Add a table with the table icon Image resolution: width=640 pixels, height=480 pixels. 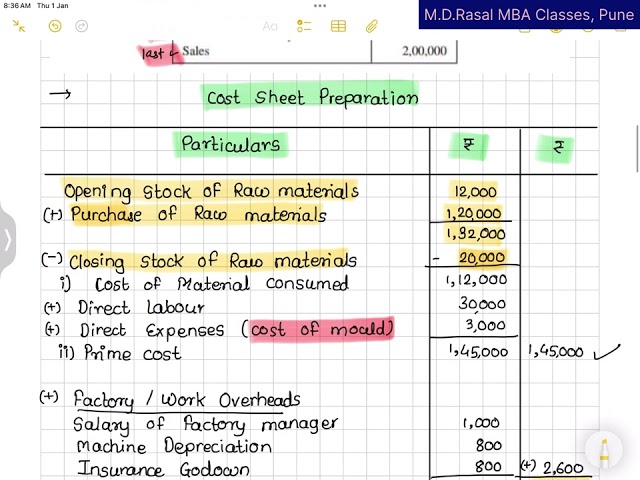[x=338, y=26]
